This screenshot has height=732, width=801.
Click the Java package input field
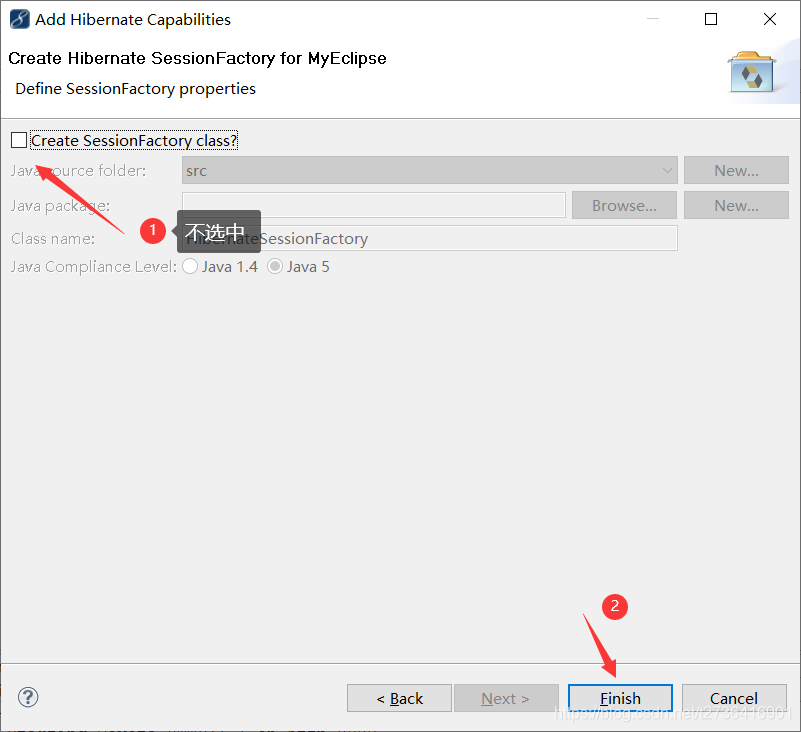[x=374, y=205]
